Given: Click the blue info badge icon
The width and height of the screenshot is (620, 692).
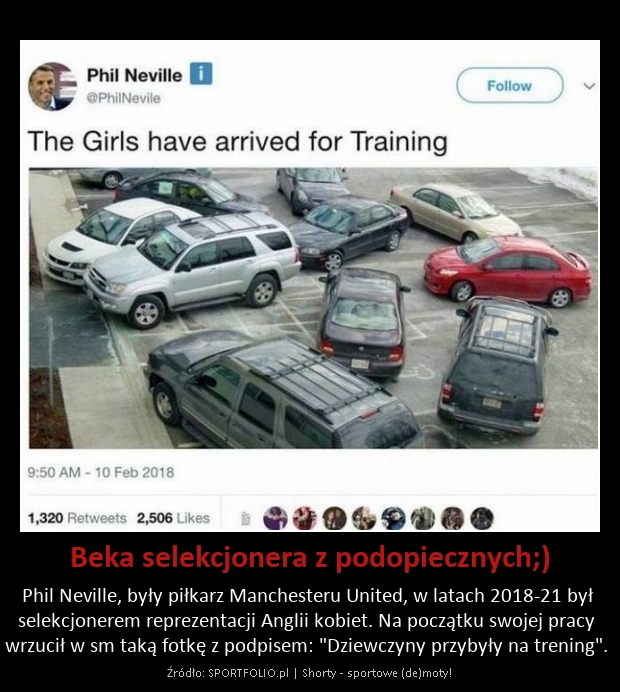Looking at the screenshot, I should click(x=201, y=73).
